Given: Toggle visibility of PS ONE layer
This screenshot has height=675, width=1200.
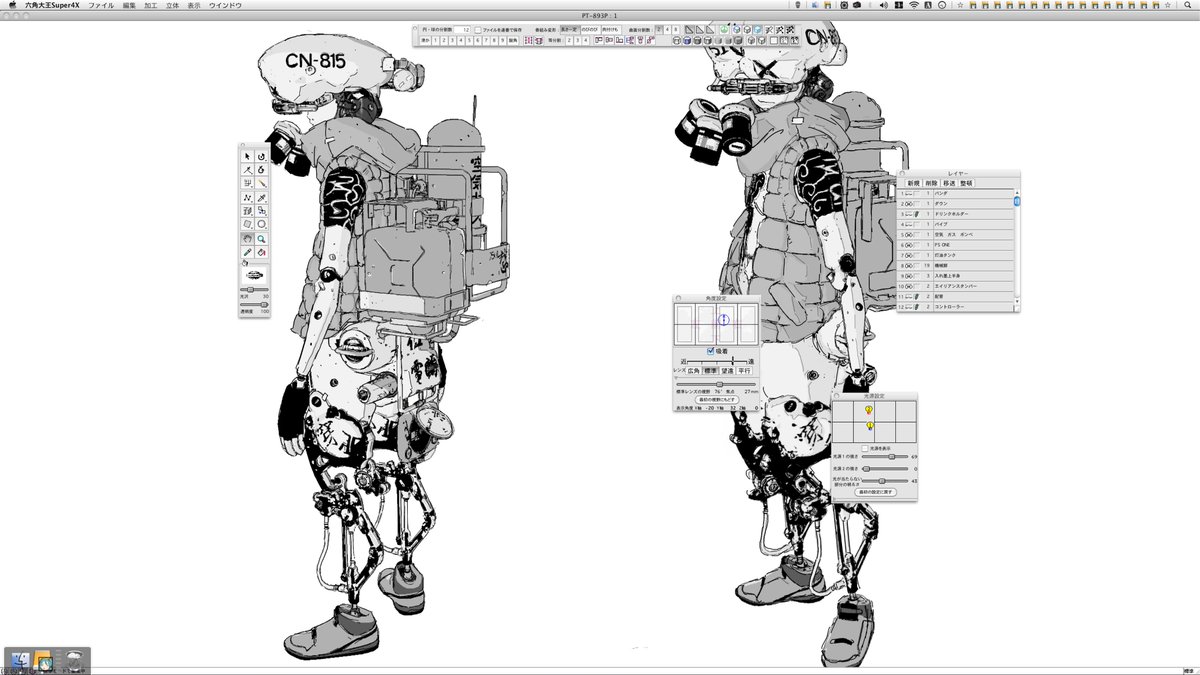Looking at the screenshot, I should click(x=910, y=245).
